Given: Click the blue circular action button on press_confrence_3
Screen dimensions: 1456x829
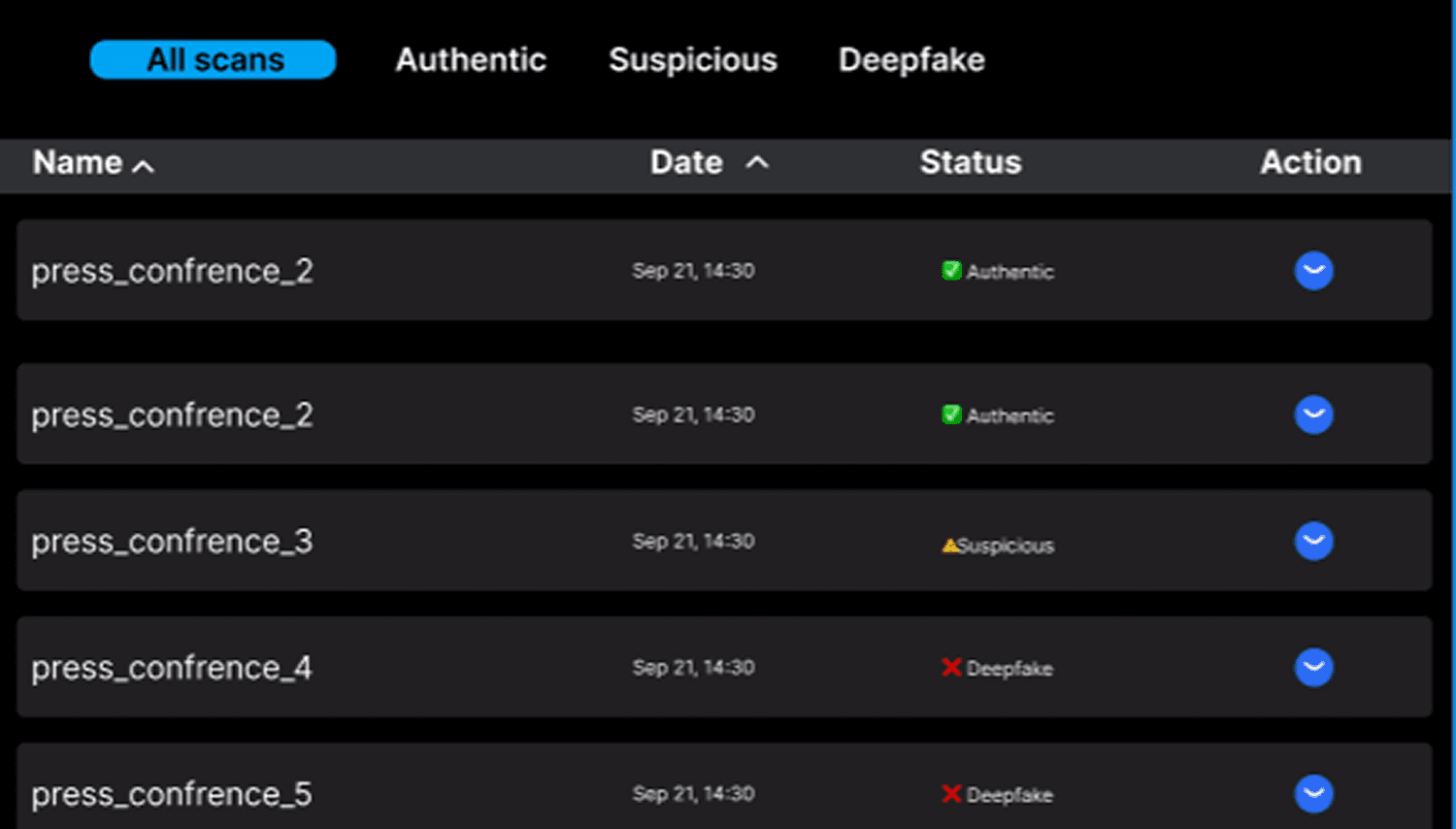Looking at the screenshot, I should [1313, 542].
